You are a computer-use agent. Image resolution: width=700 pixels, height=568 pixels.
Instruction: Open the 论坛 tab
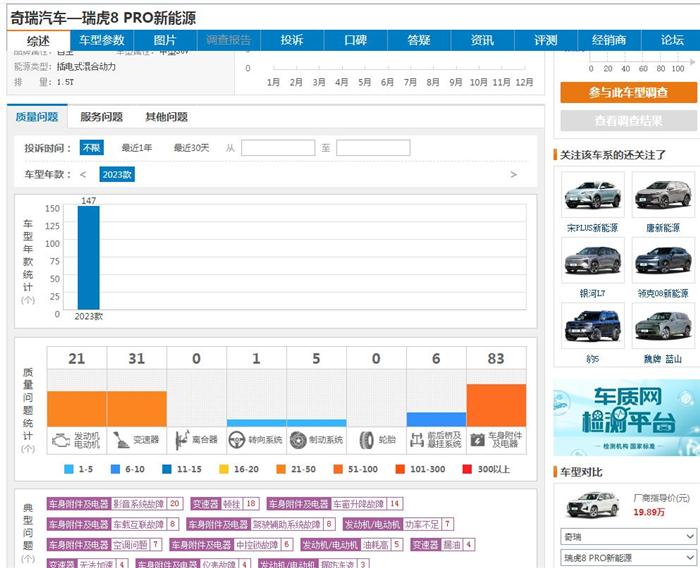click(672, 40)
